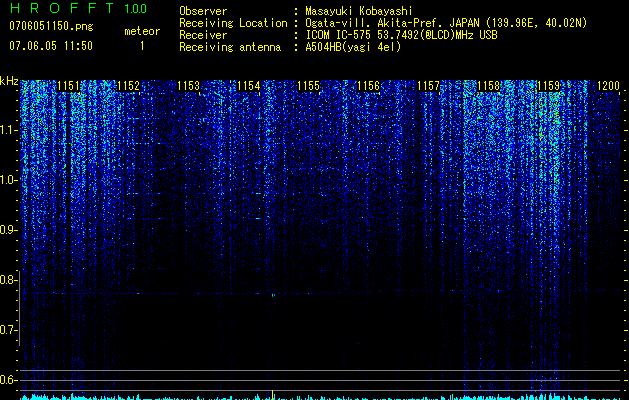Screen dimensions: 629x400
Task: Click the 1151 time marker
Action: click(69, 85)
